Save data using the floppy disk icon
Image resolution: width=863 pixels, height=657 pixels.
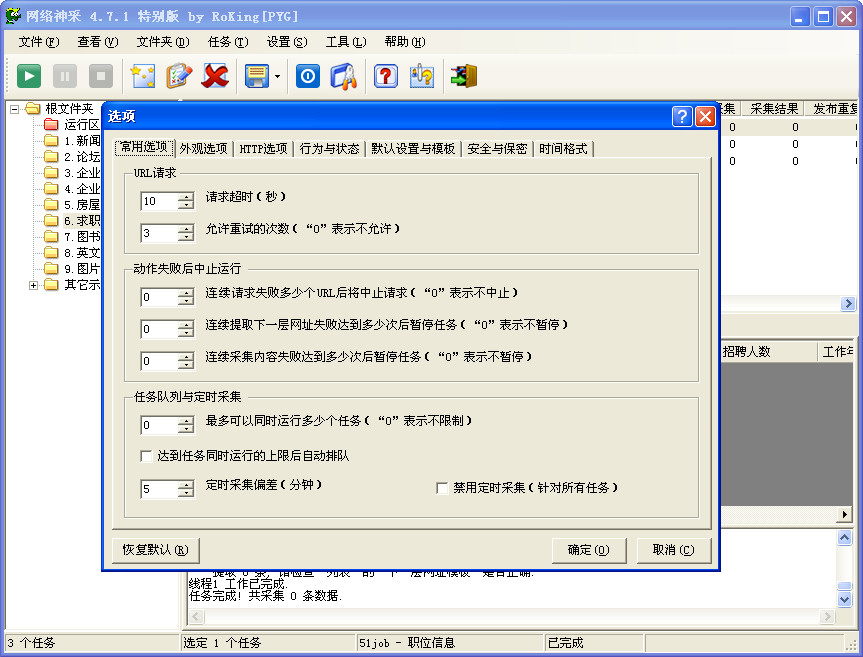pyautogui.click(x=256, y=76)
